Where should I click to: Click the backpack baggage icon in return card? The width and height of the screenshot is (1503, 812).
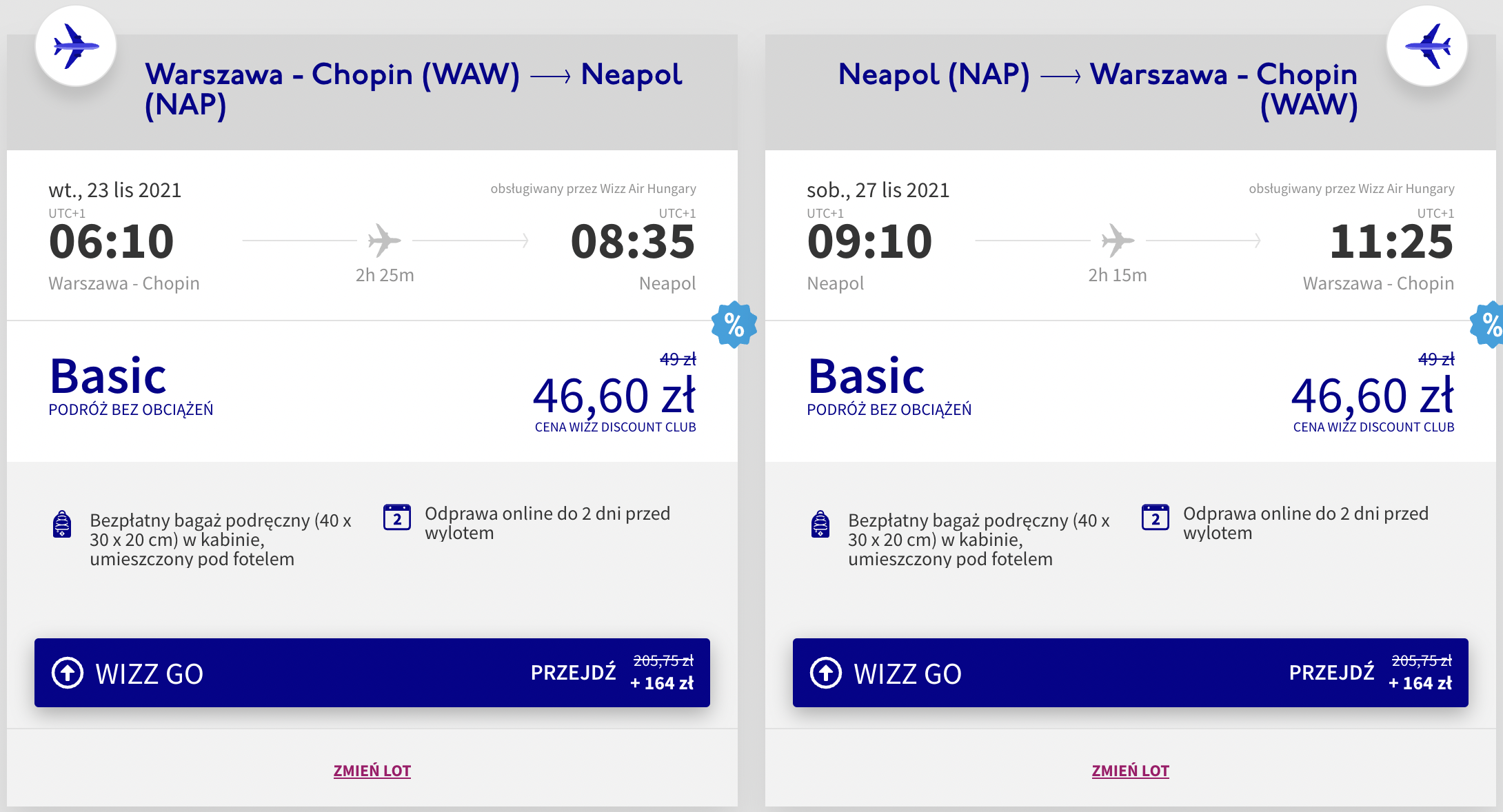pyautogui.click(x=820, y=525)
